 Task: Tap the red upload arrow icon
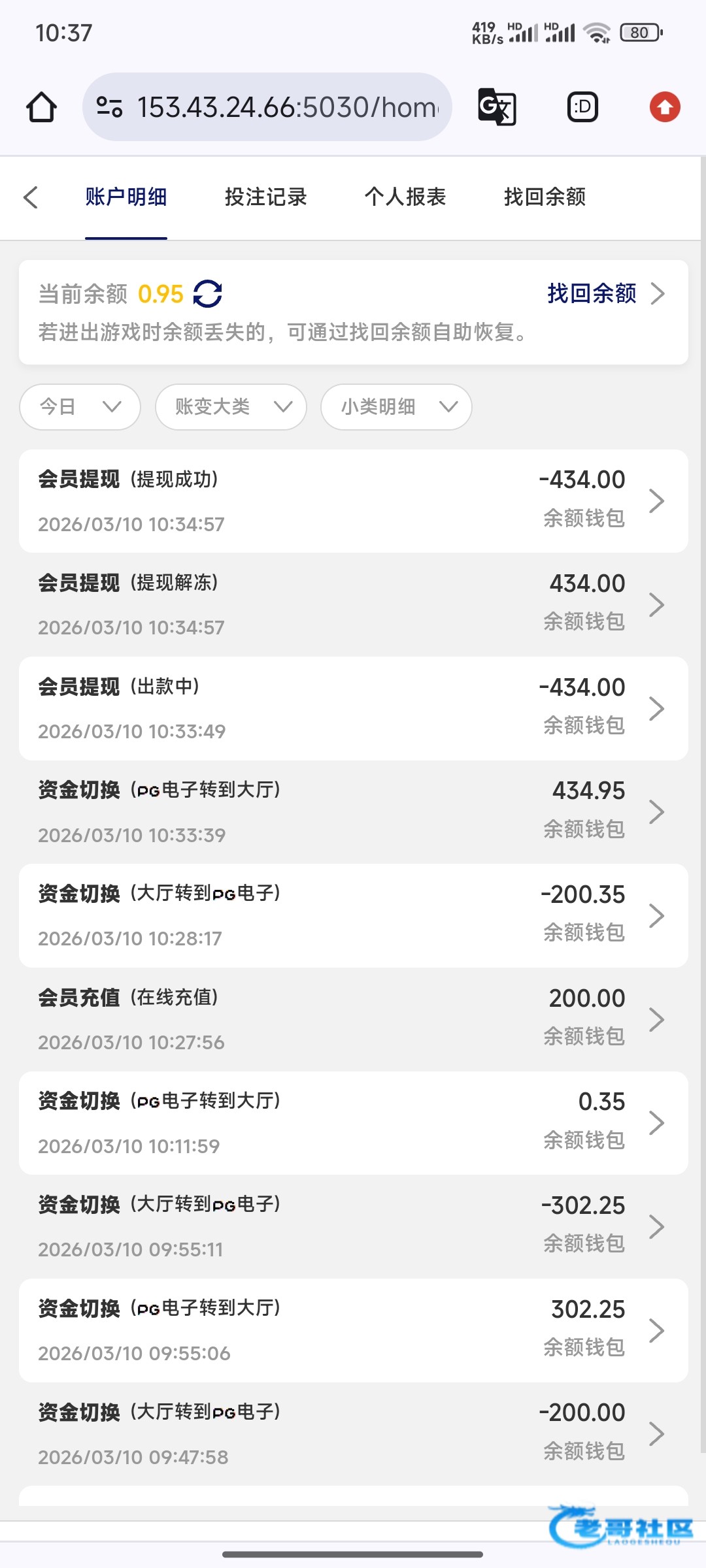tap(665, 107)
